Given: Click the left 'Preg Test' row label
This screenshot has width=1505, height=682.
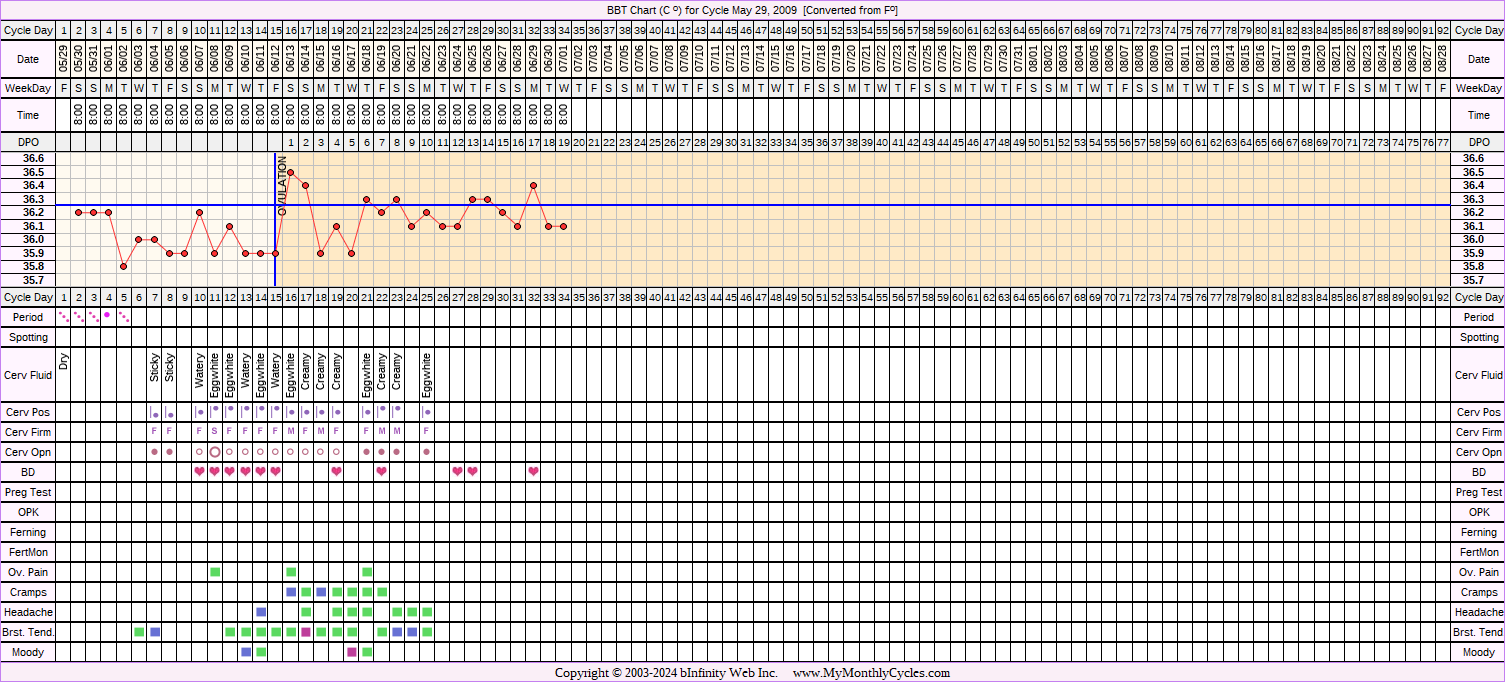Looking at the screenshot, I should click(29, 492).
